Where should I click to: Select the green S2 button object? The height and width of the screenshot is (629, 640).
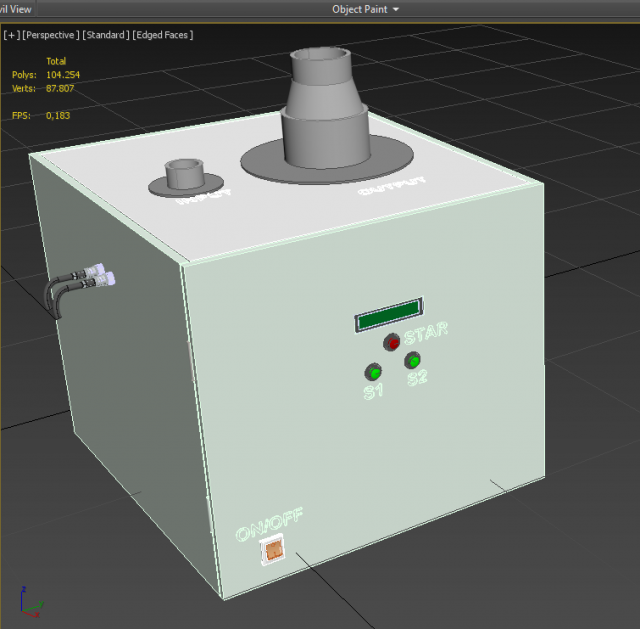[412, 361]
